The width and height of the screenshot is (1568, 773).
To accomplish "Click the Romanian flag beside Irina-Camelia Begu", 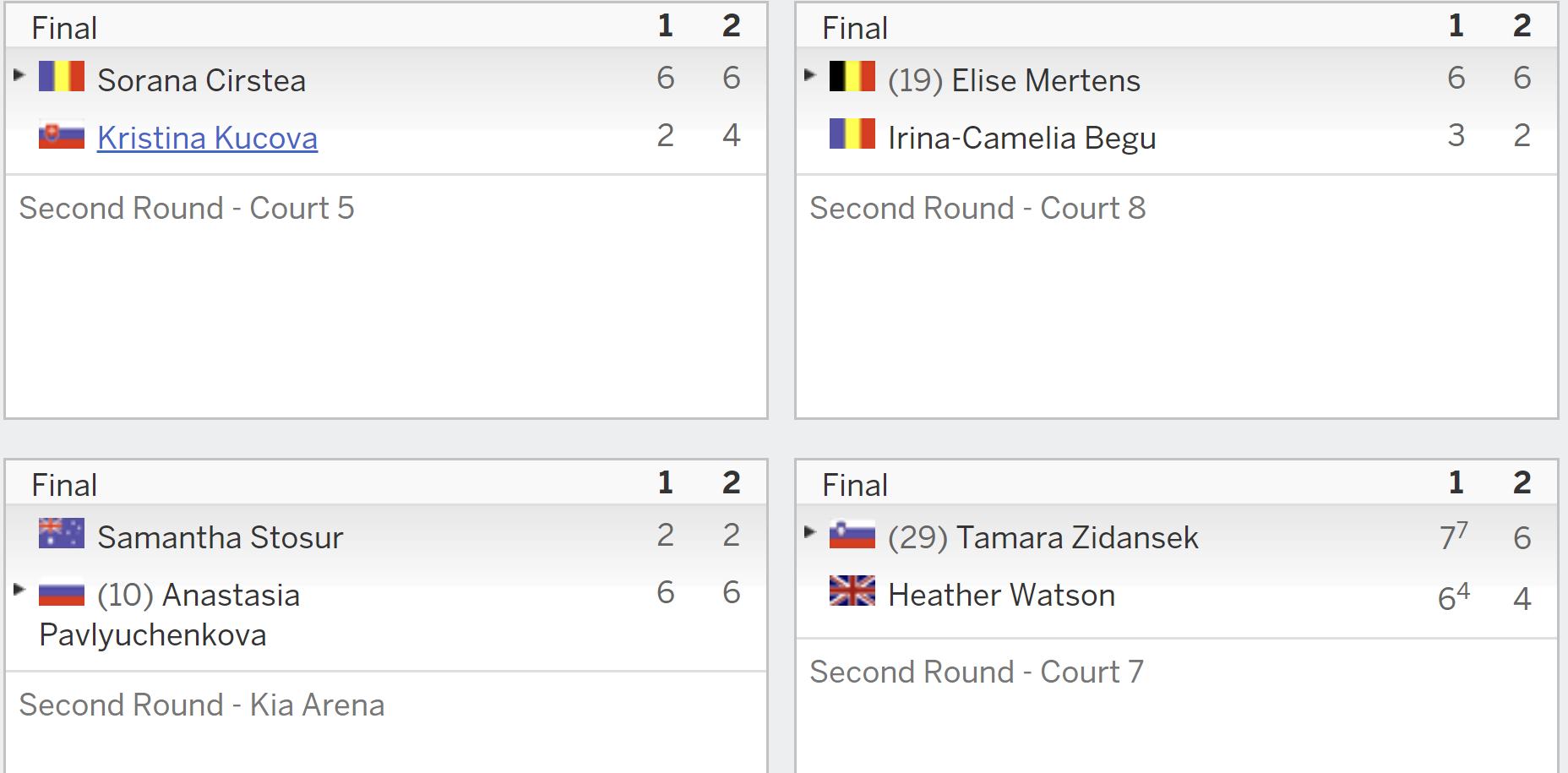I will click(x=852, y=133).
